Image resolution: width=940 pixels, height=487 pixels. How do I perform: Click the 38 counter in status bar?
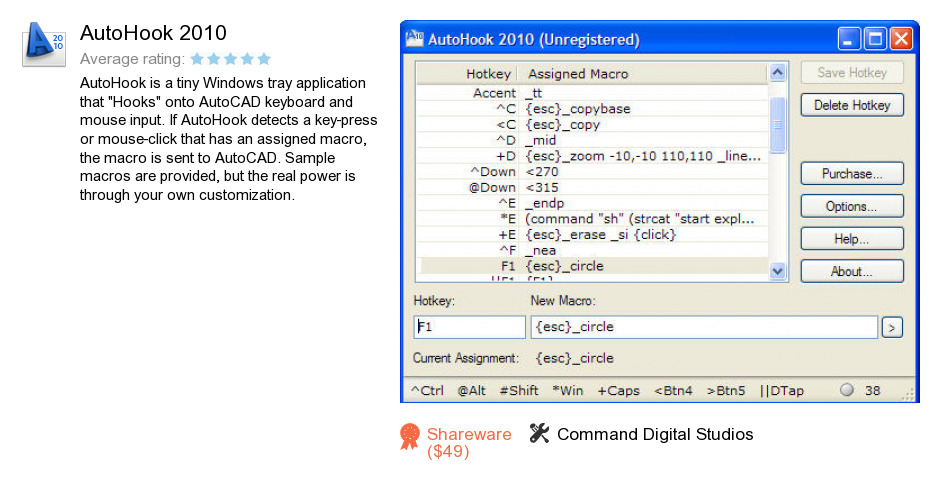coord(872,390)
